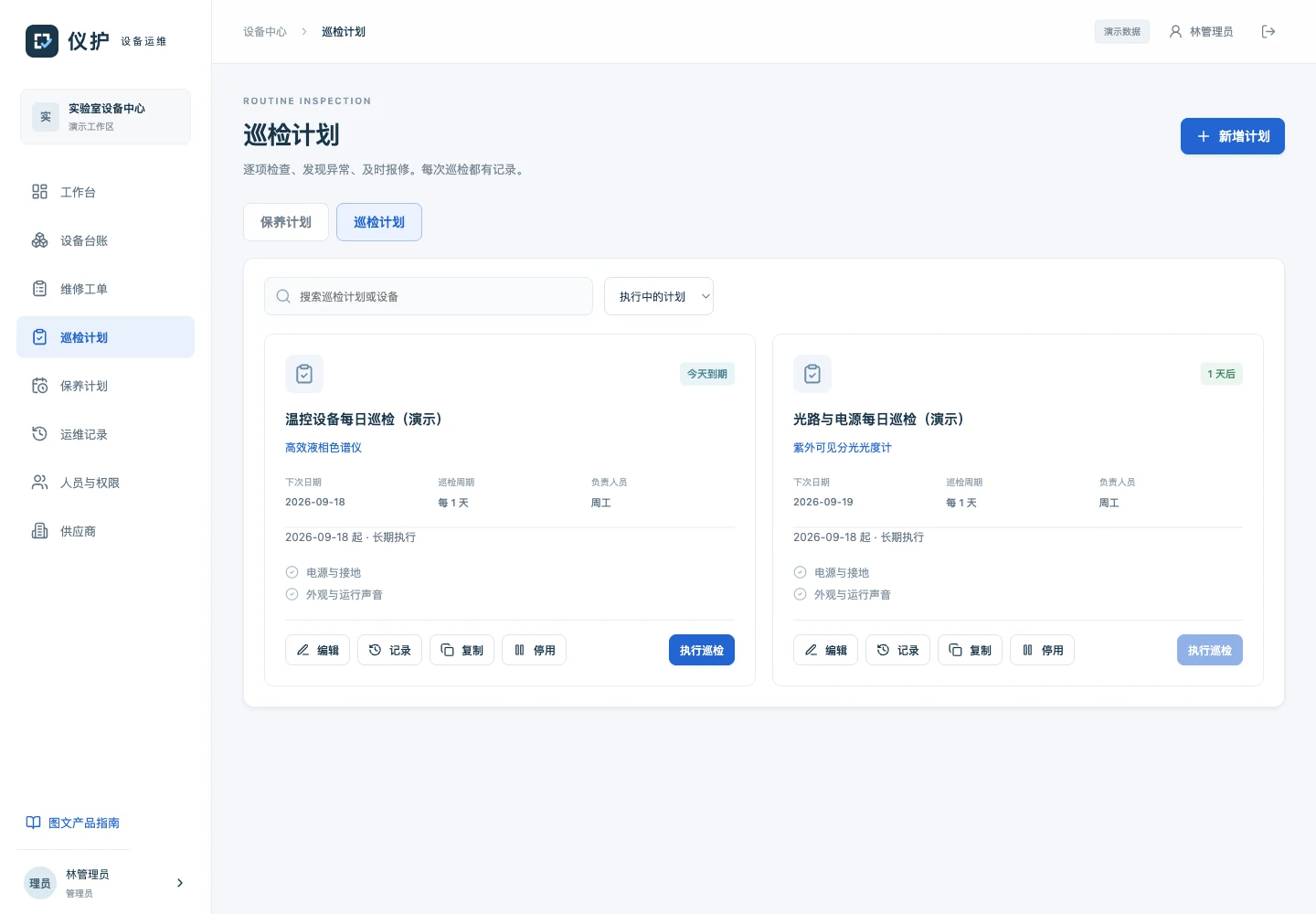
Task: Click the 设备中心 breadcrumb
Action: pyautogui.click(x=265, y=32)
